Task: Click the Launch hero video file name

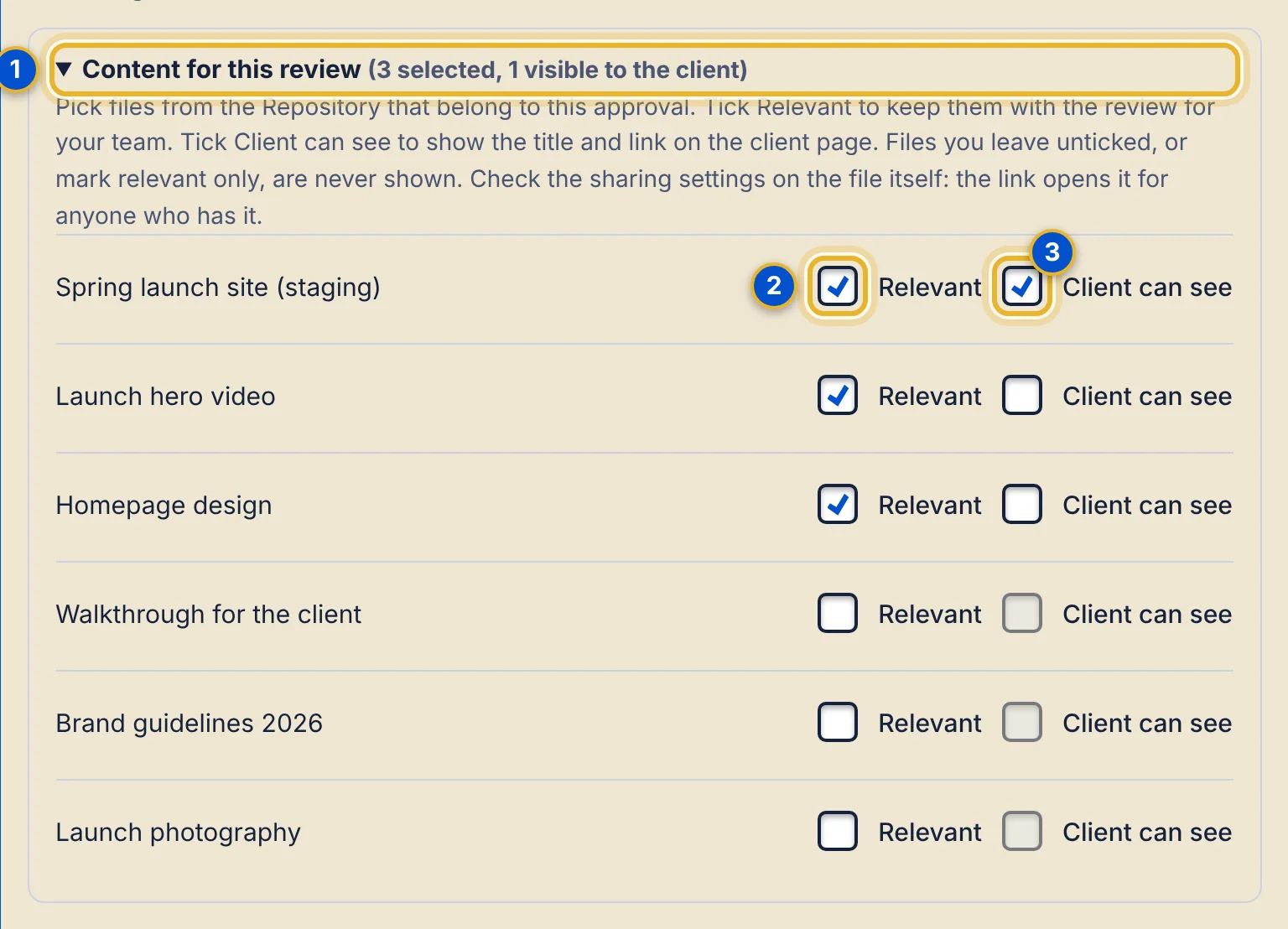Action: (x=165, y=397)
